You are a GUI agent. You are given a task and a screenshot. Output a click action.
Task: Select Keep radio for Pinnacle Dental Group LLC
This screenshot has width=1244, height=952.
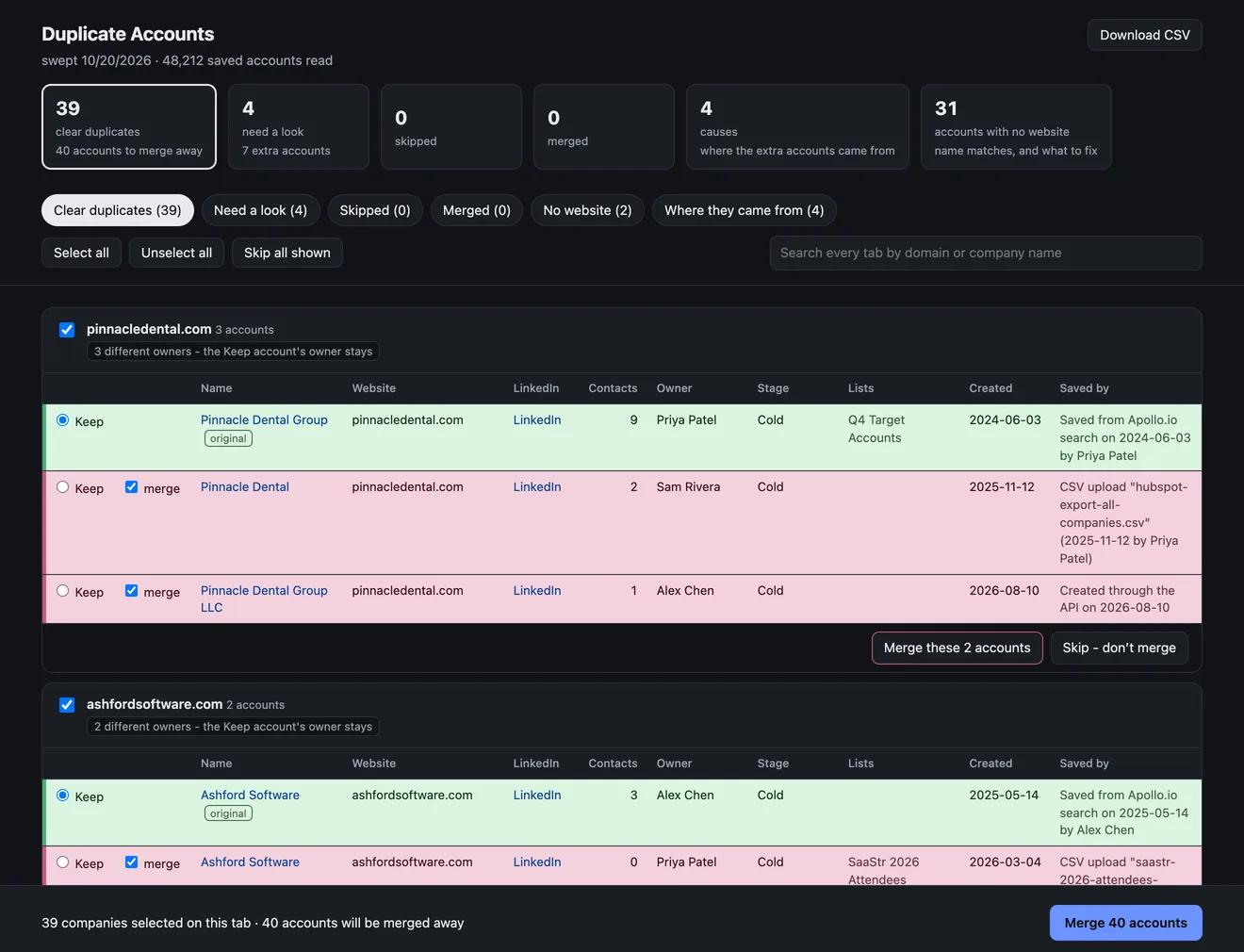[63, 591]
